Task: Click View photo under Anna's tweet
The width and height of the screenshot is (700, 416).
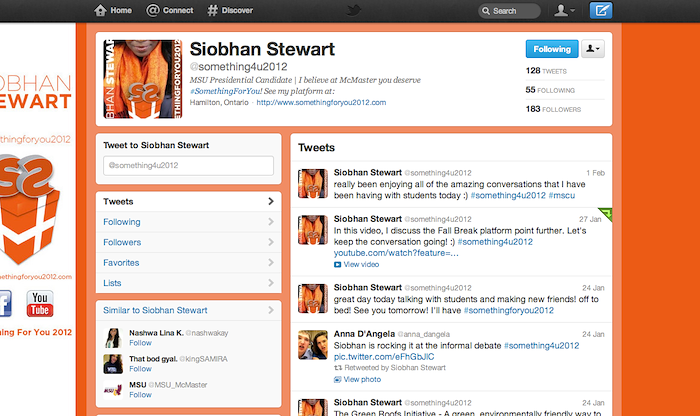Action: pos(362,379)
